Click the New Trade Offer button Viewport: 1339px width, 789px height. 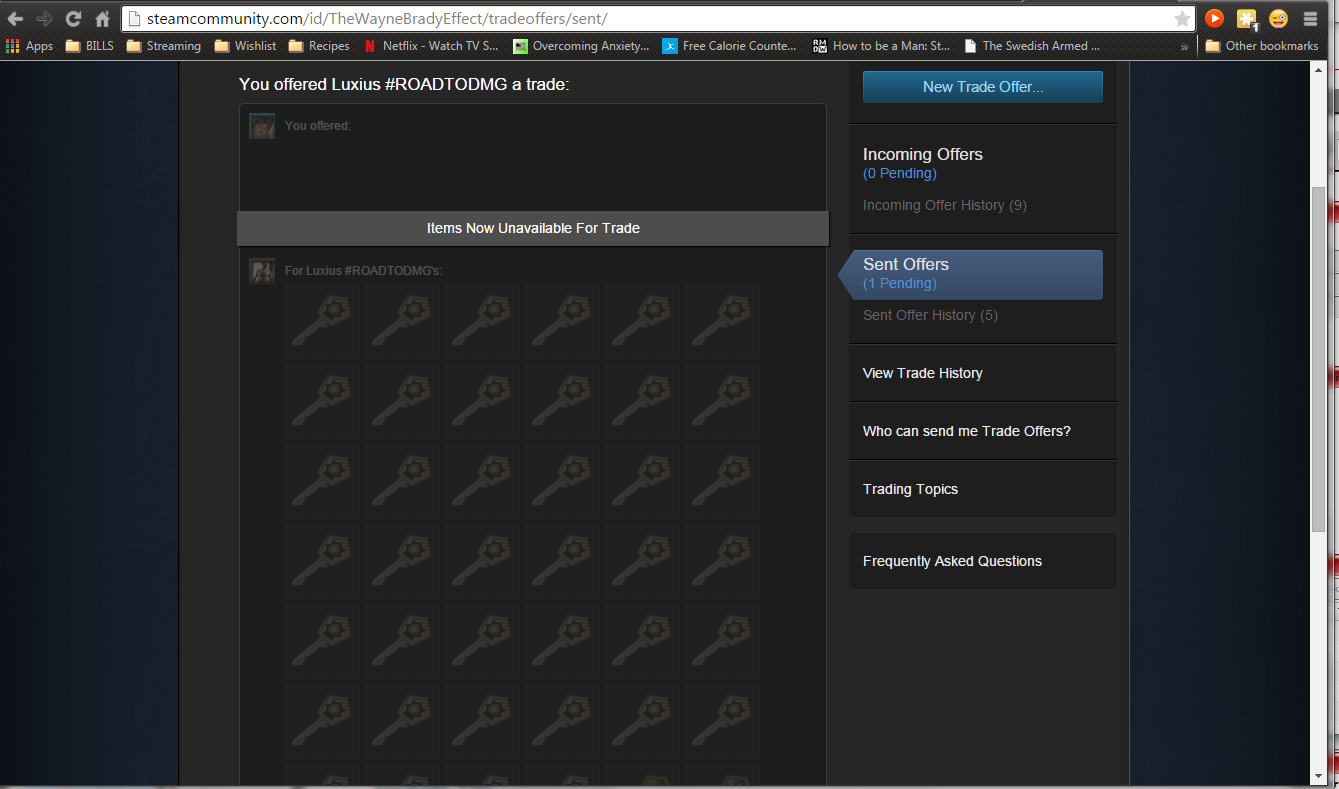(983, 87)
